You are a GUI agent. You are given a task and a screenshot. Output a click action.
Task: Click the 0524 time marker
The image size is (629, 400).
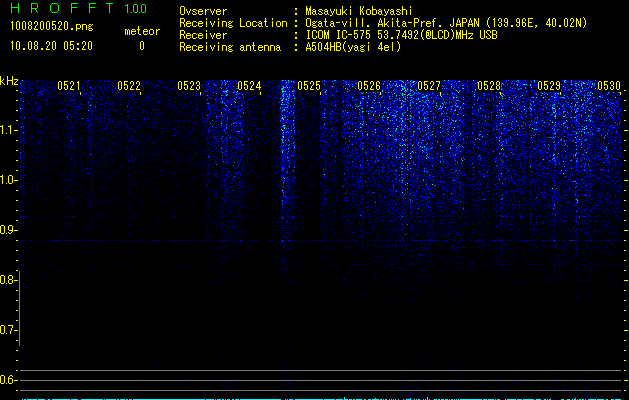(x=249, y=85)
